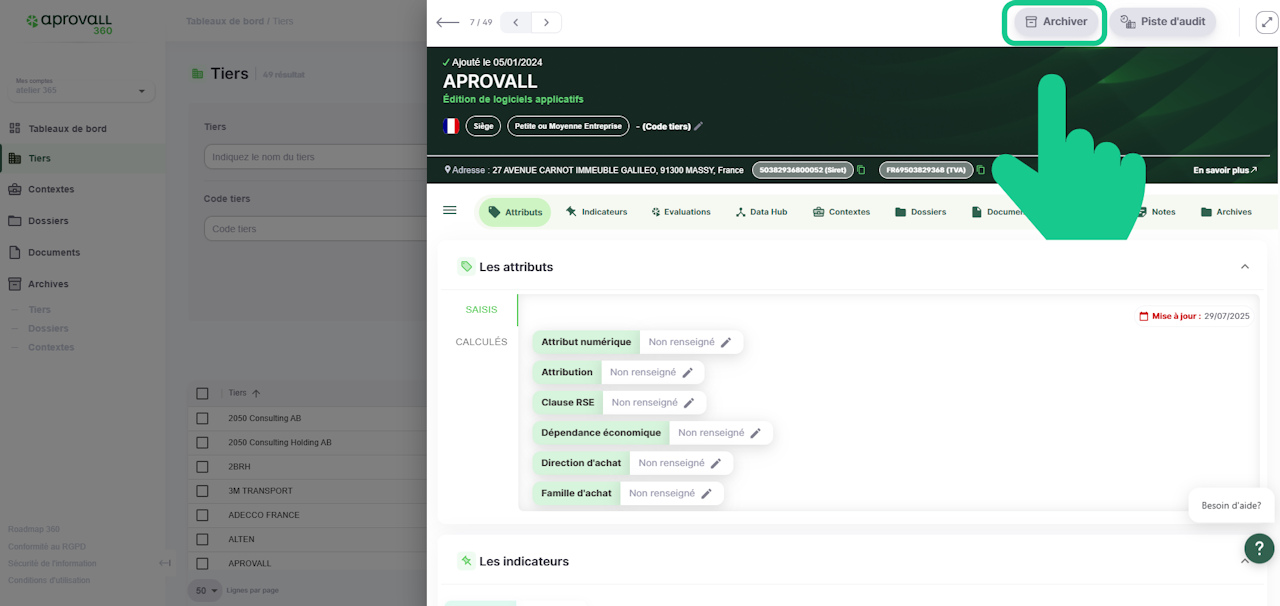Open the En savoir plus link

pos(1225,170)
